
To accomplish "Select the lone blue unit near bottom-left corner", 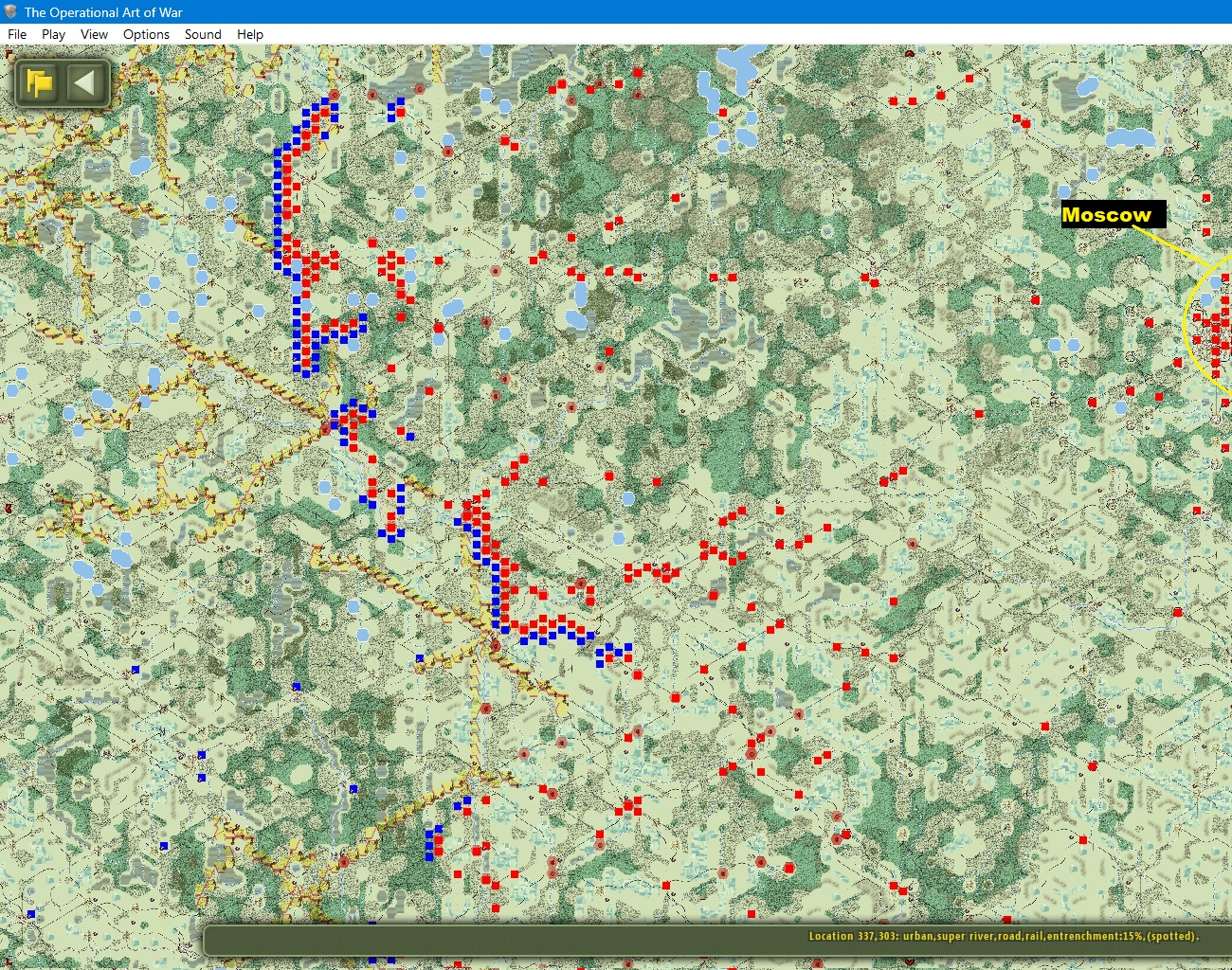I will (31, 914).
